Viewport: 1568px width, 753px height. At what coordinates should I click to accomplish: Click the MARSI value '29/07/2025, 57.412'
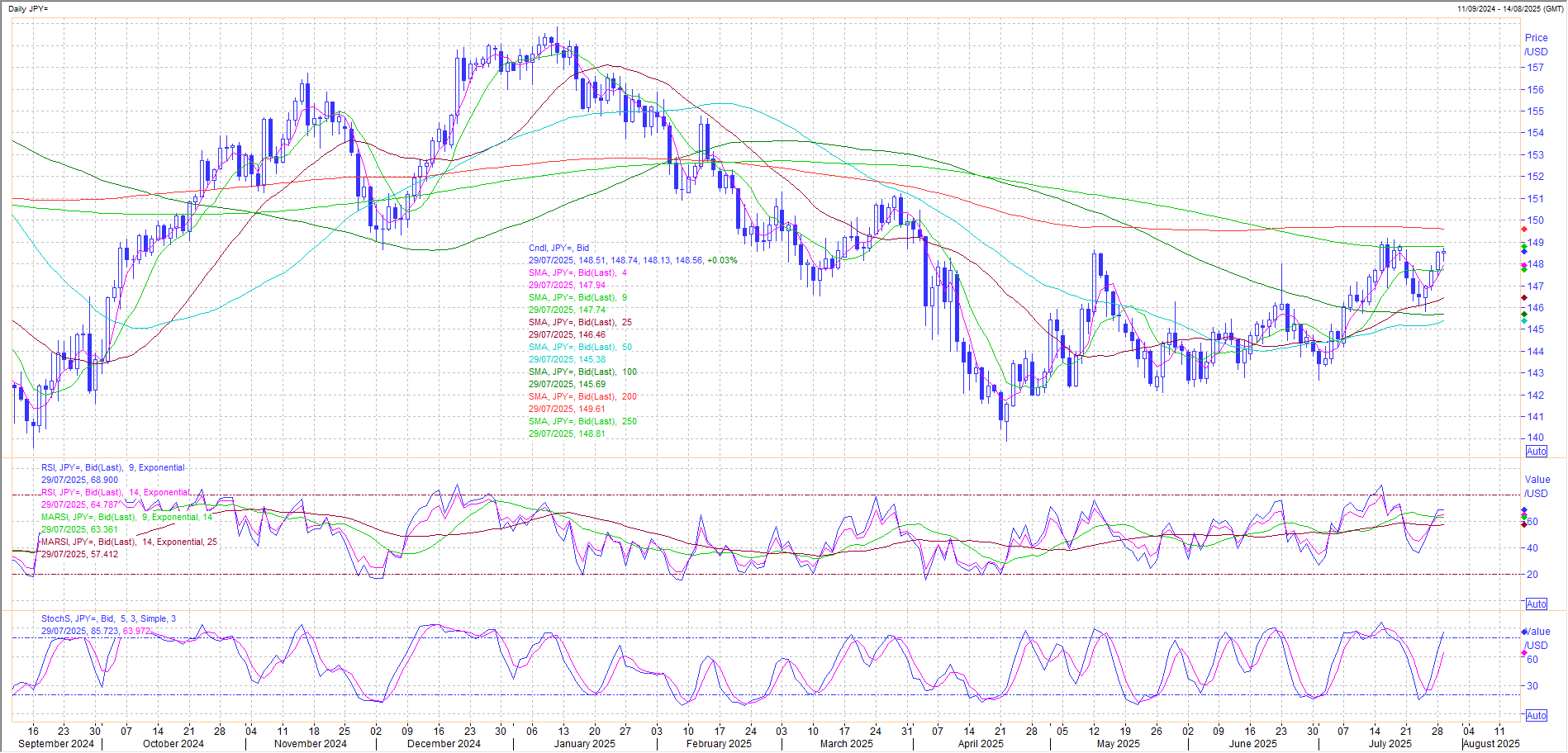click(x=79, y=554)
